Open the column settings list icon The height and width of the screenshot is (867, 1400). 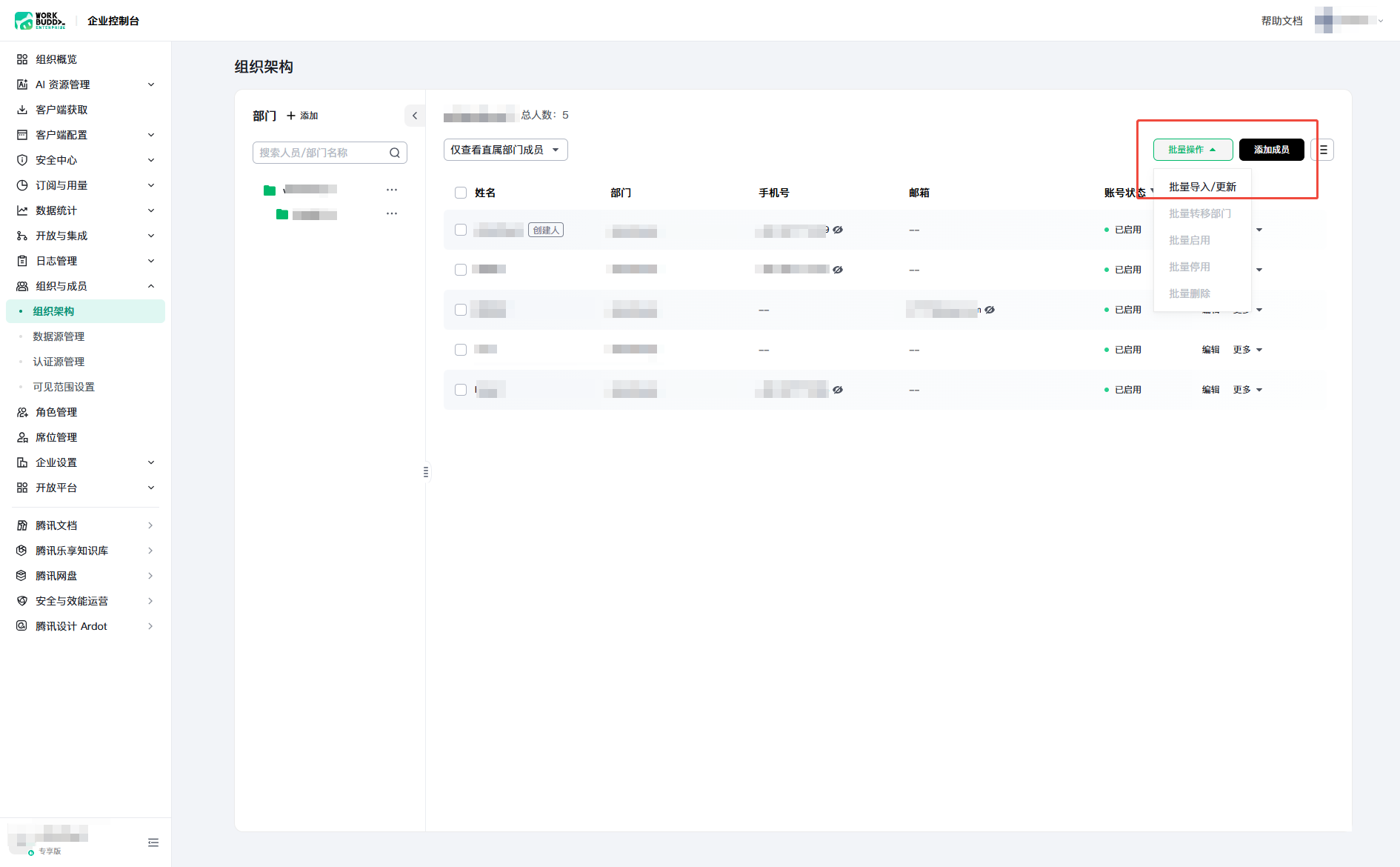click(1323, 150)
